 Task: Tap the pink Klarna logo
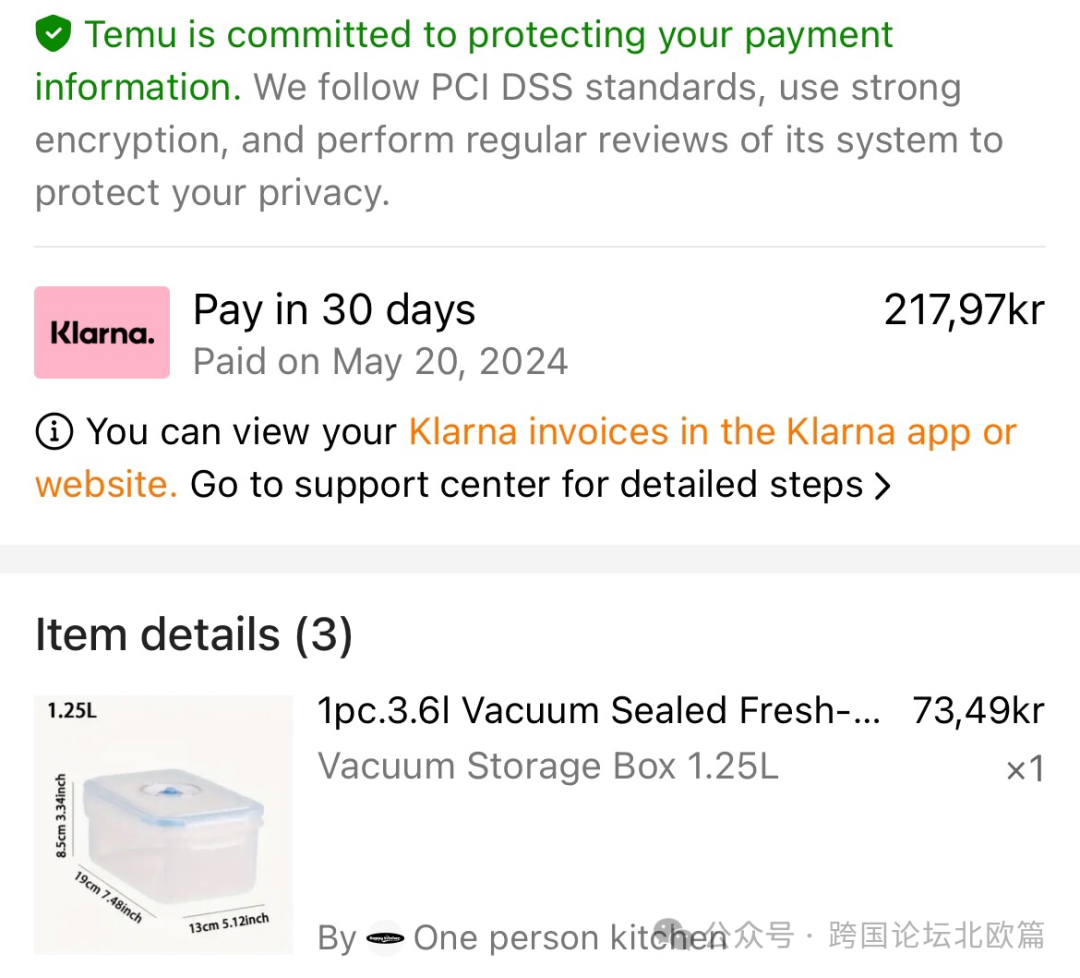102,332
